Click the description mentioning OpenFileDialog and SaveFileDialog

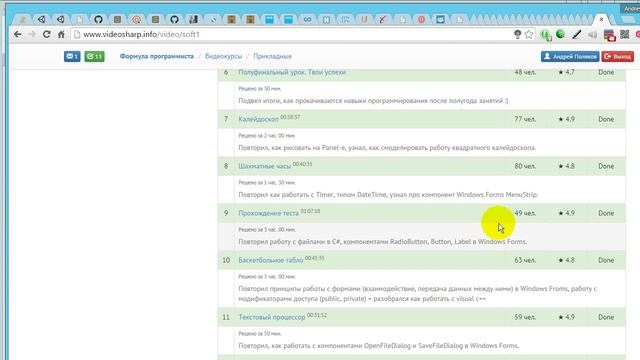[379, 346]
